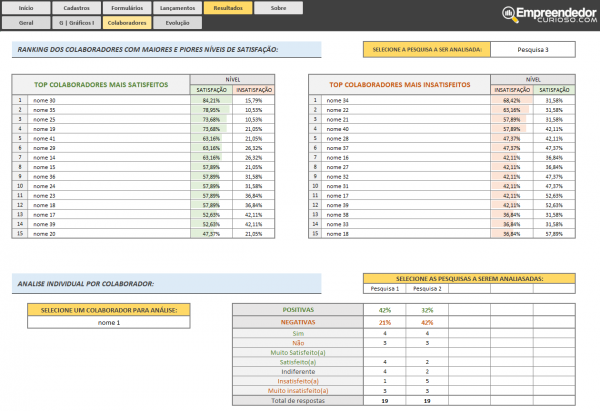
Task: Open the Início tab
Action: [25, 7]
